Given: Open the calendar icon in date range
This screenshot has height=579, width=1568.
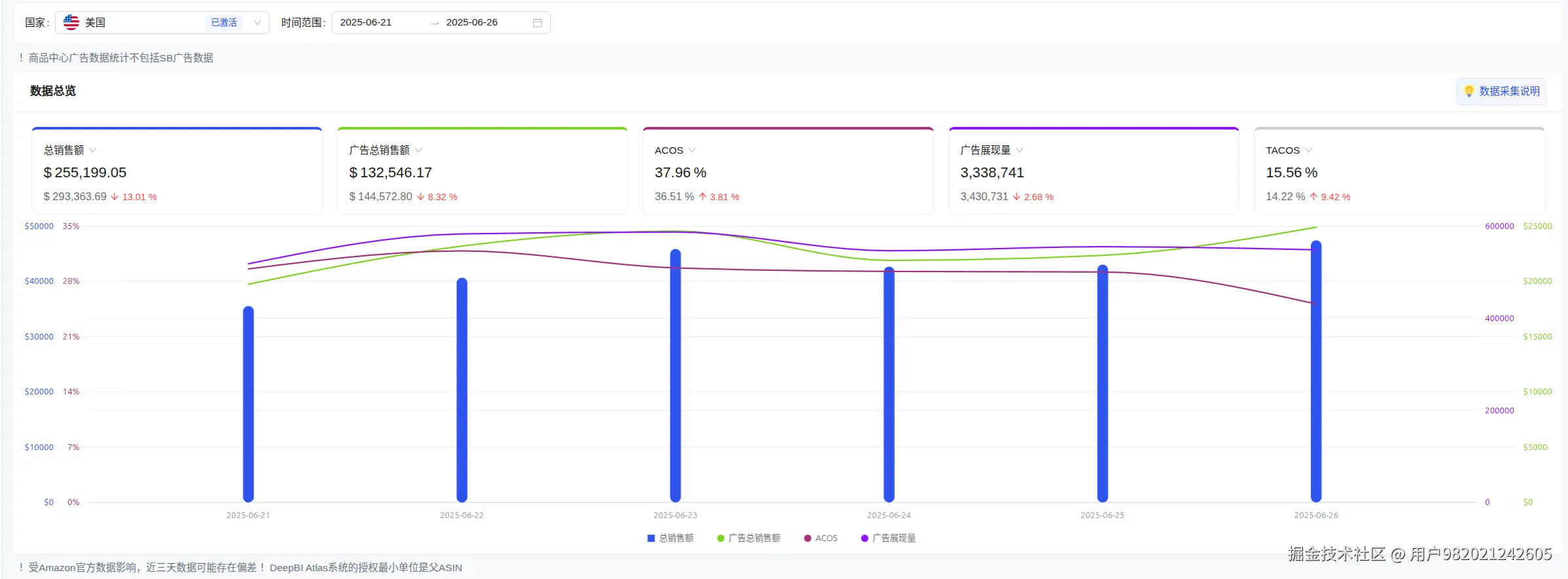Looking at the screenshot, I should pos(538,22).
